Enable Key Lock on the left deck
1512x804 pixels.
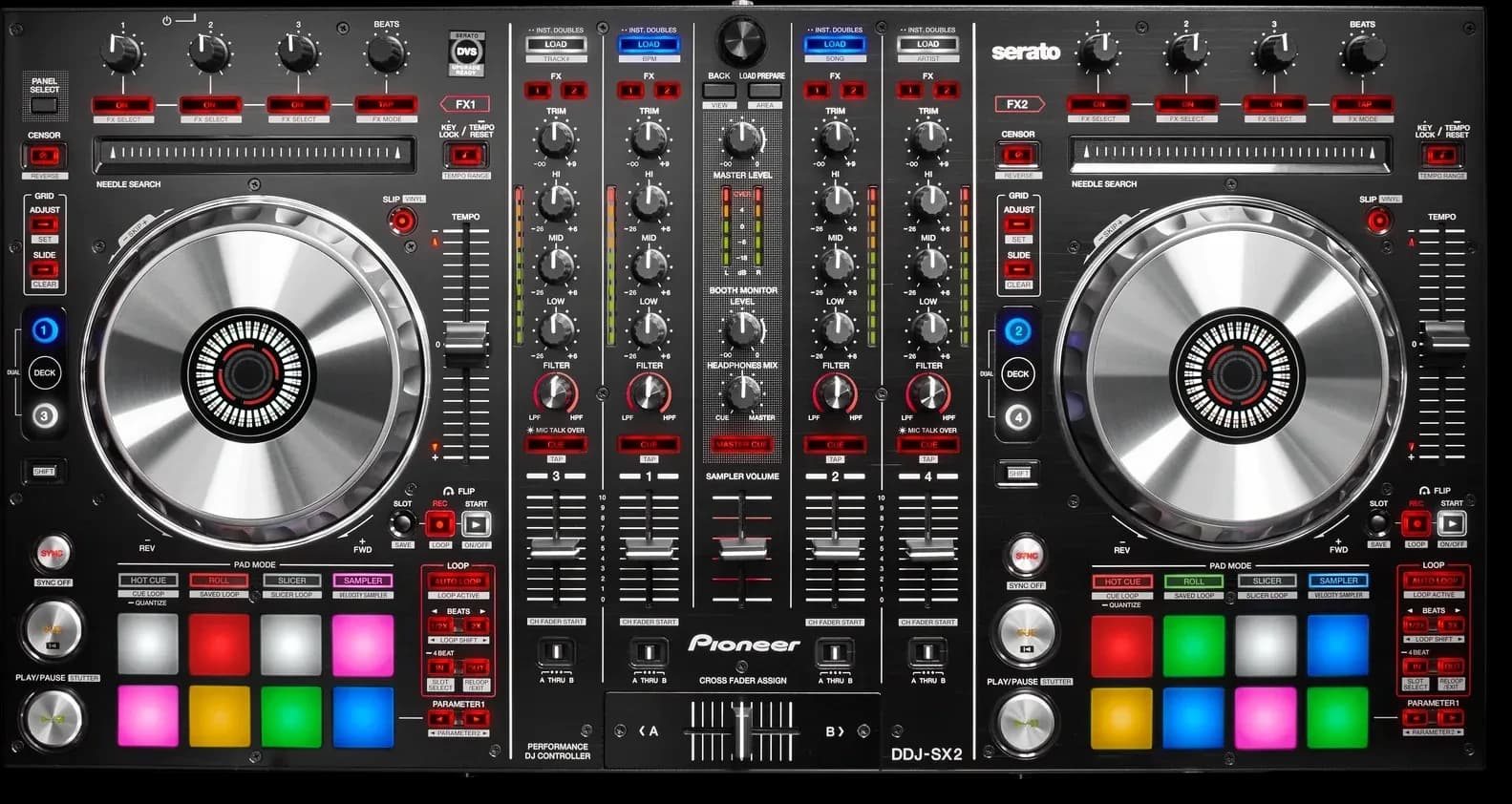click(x=466, y=155)
